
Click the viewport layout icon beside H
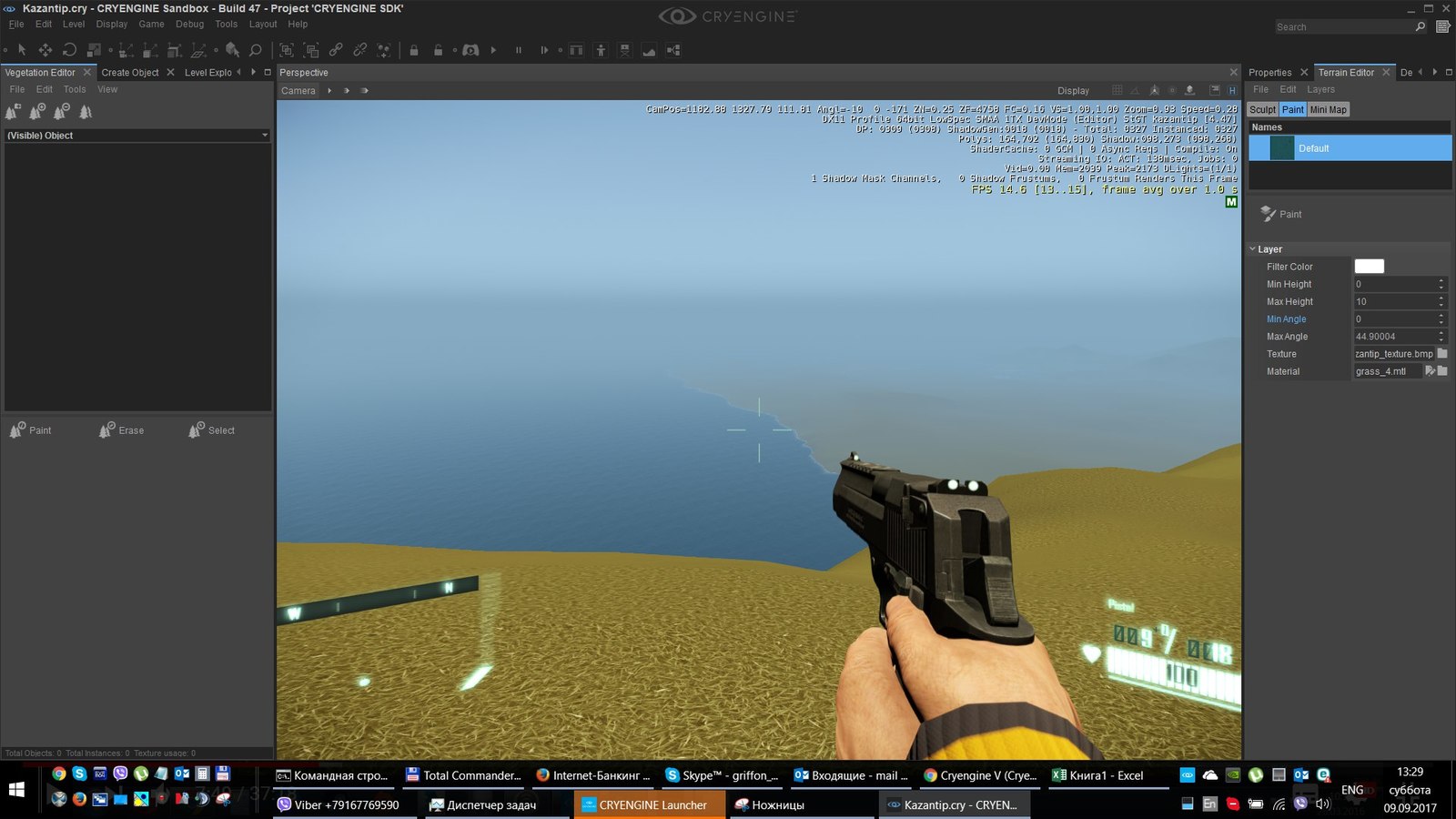(1214, 90)
